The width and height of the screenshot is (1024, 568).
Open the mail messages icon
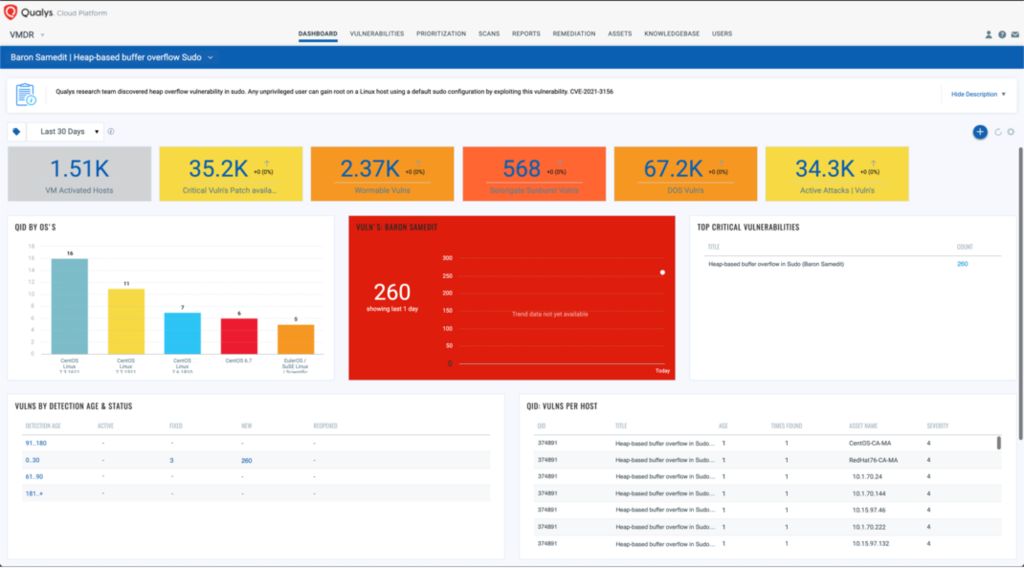1014,34
